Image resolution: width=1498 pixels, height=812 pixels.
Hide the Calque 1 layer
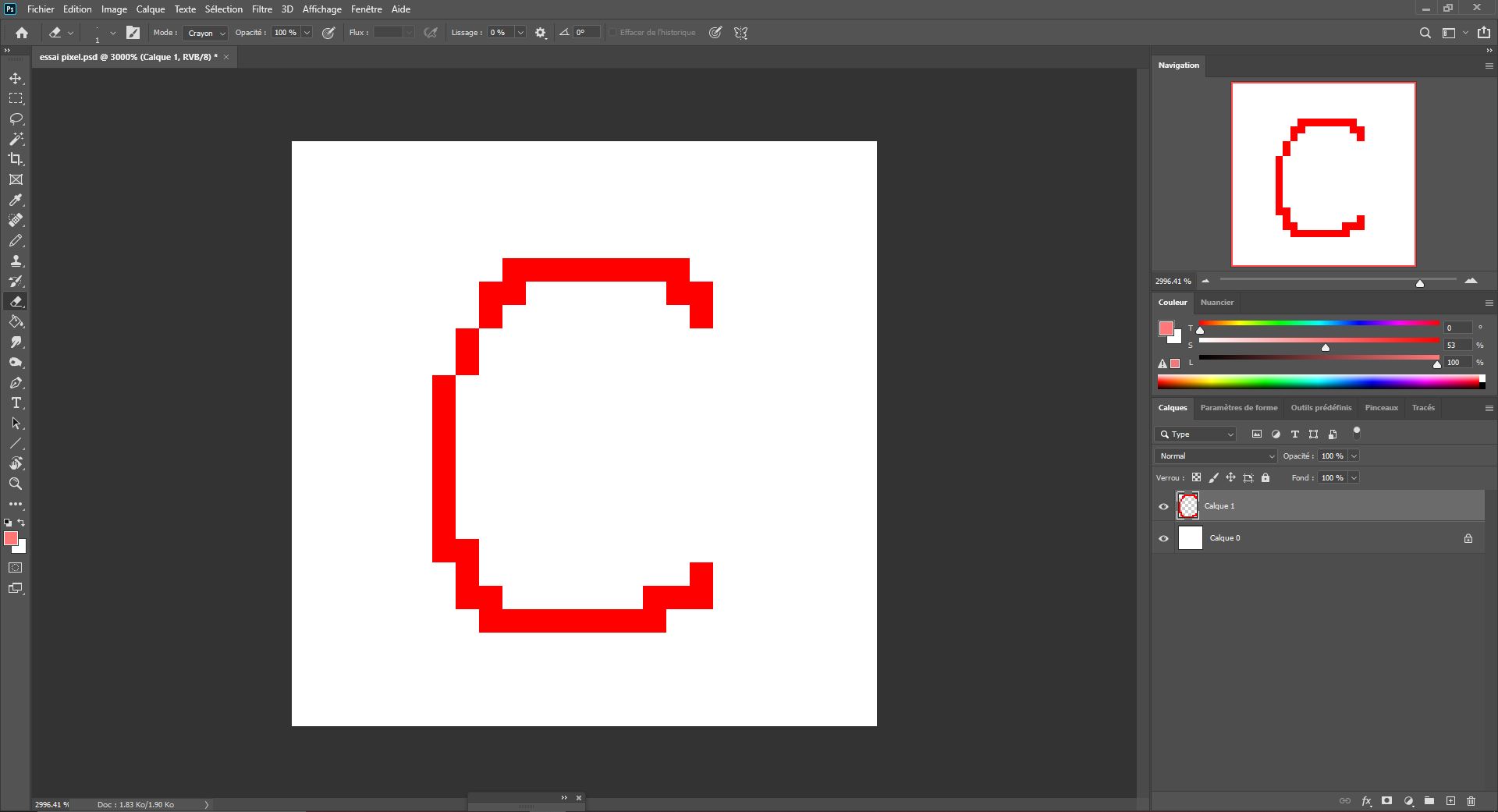[1163, 505]
